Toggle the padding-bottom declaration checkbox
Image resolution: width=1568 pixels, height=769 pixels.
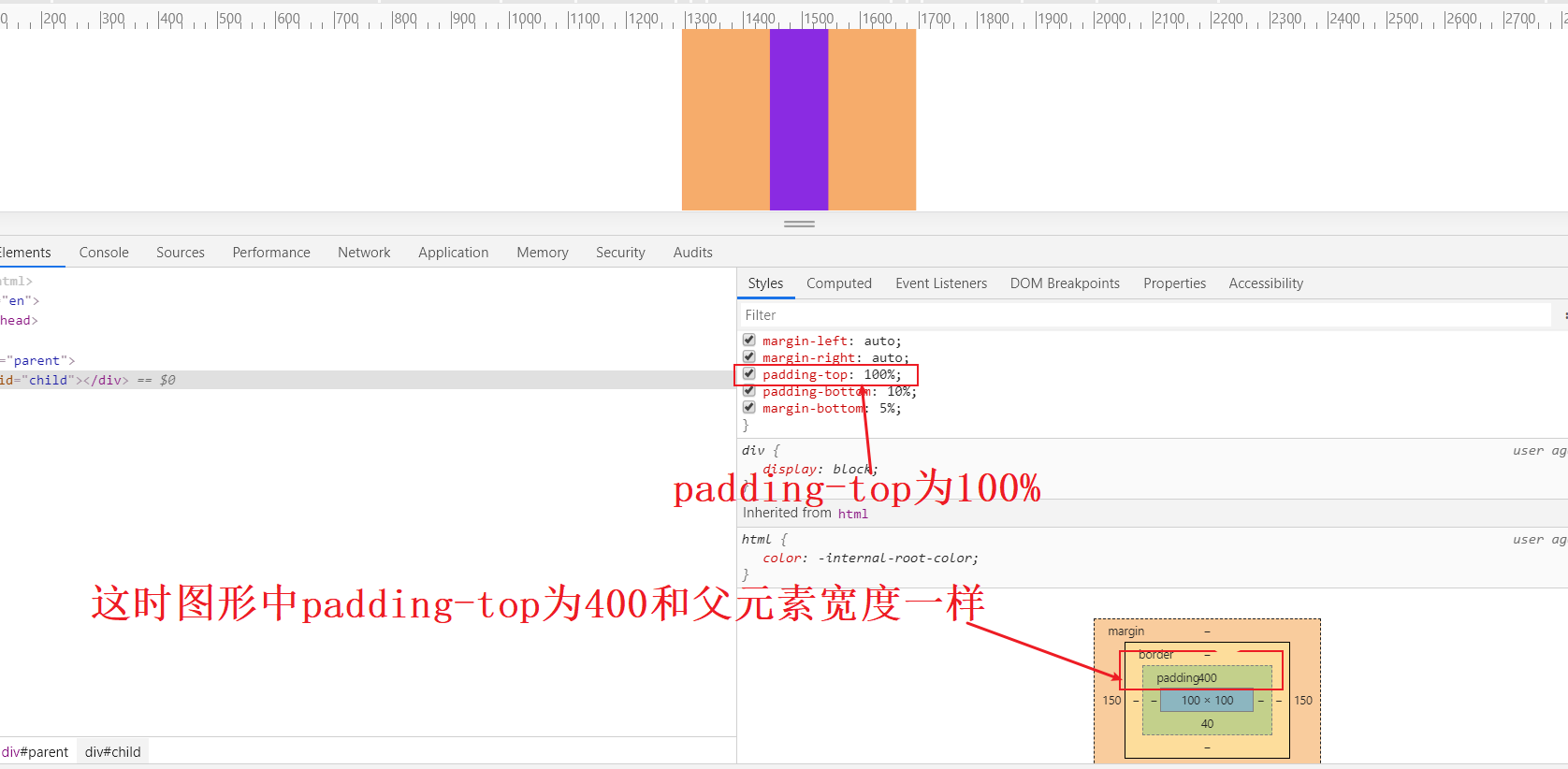749,390
